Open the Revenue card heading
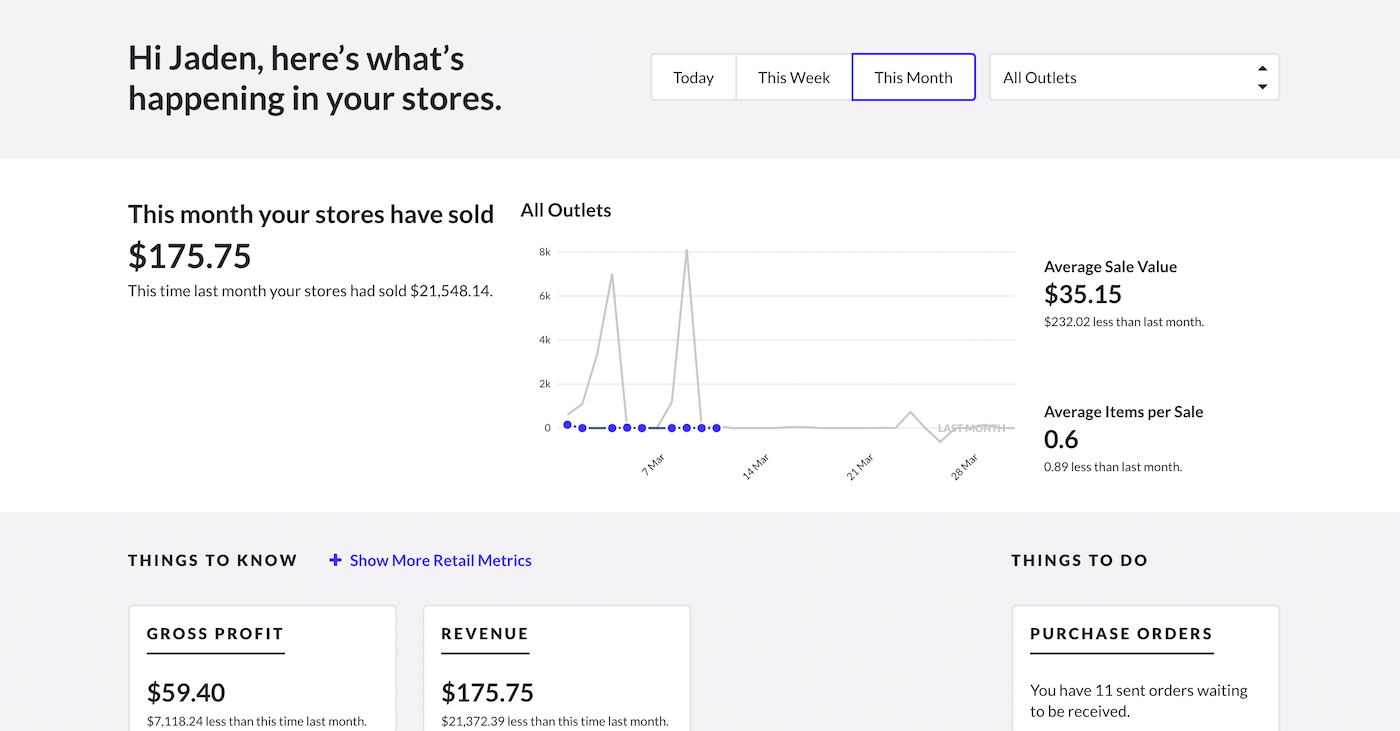1400x731 pixels. coord(485,633)
